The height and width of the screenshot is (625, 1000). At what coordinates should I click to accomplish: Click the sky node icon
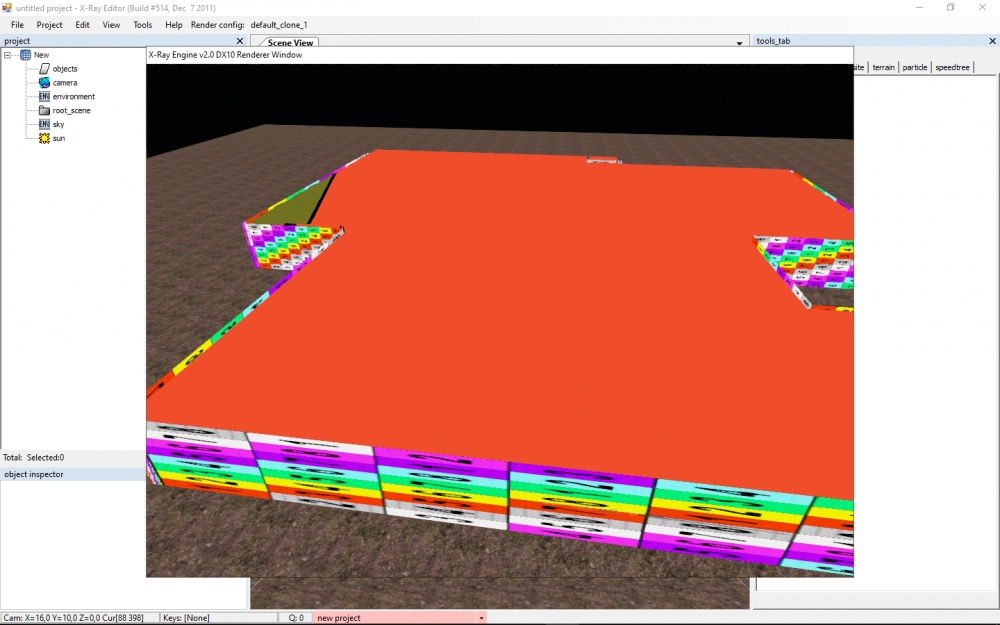coord(44,124)
